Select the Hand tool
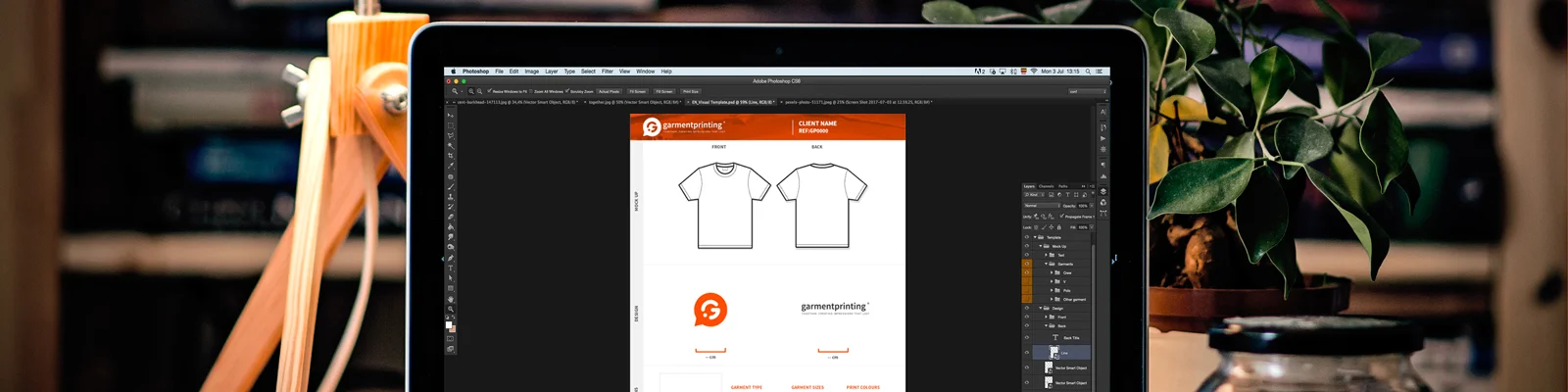The width and height of the screenshot is (1568, 392). 451,298
